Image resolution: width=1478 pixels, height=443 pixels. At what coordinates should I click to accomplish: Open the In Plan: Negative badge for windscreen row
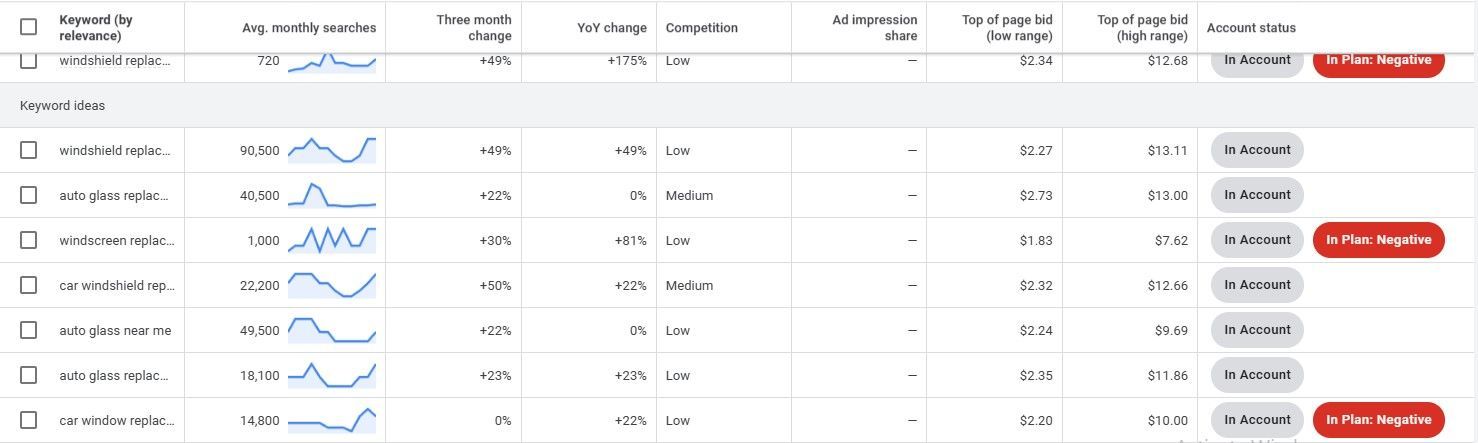1378,240
